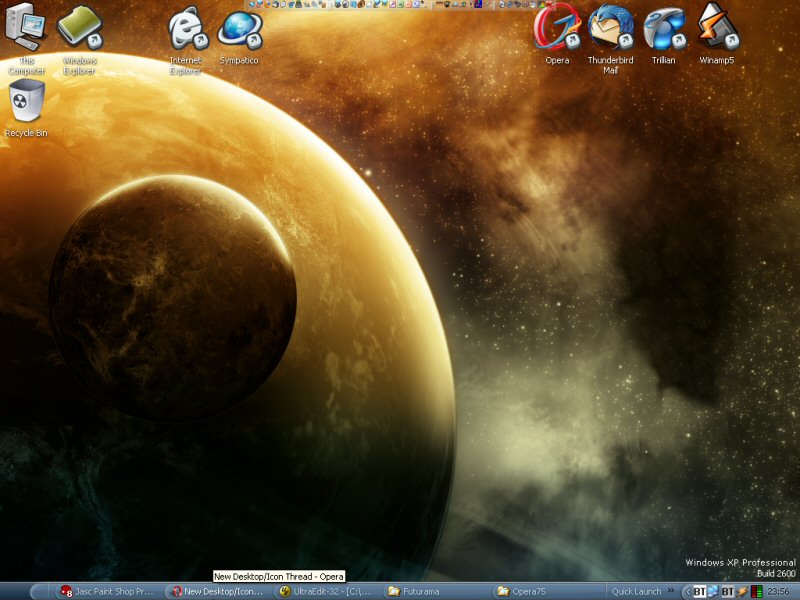The width and height of the screenshot is (800, 600).
Task: Click the Quick Launch toolbar label
Action: pos(636,591)
